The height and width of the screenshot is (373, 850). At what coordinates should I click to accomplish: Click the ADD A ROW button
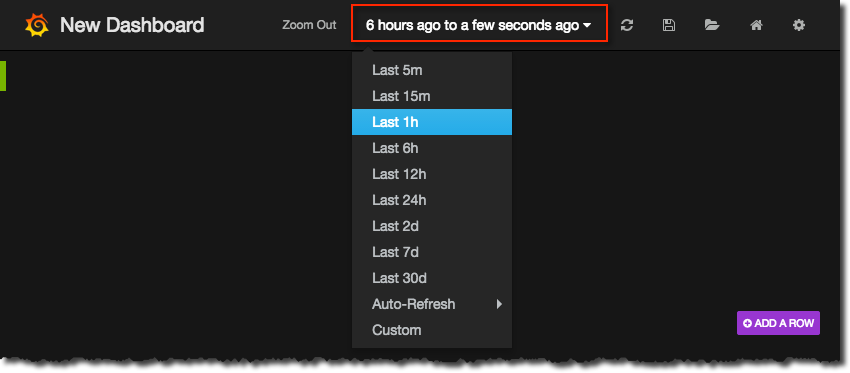tap(778, 323)
